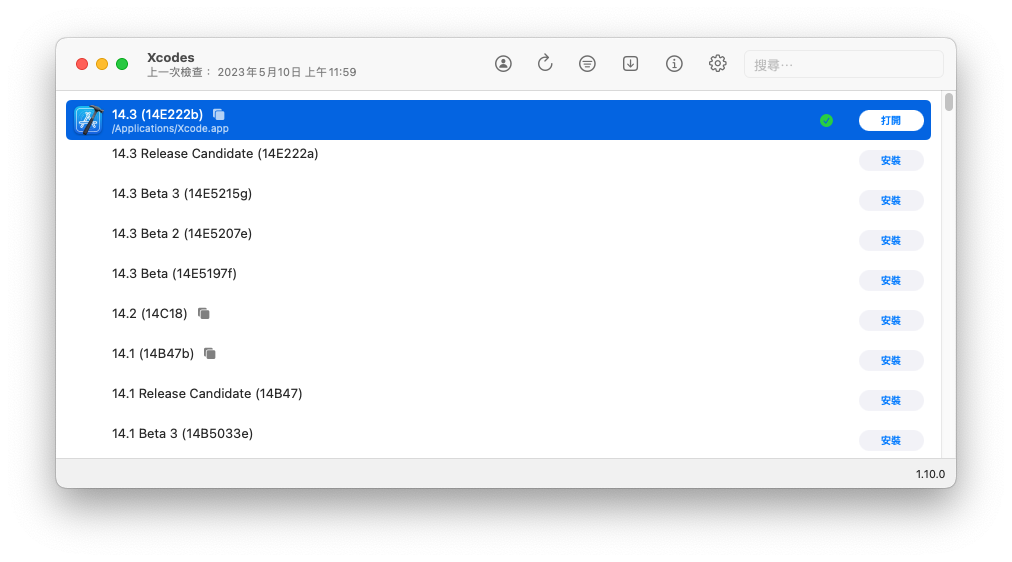Install Xcode 14.2 (14C18)
Screen dimensions: 1012x562
[x=891, y=321]
